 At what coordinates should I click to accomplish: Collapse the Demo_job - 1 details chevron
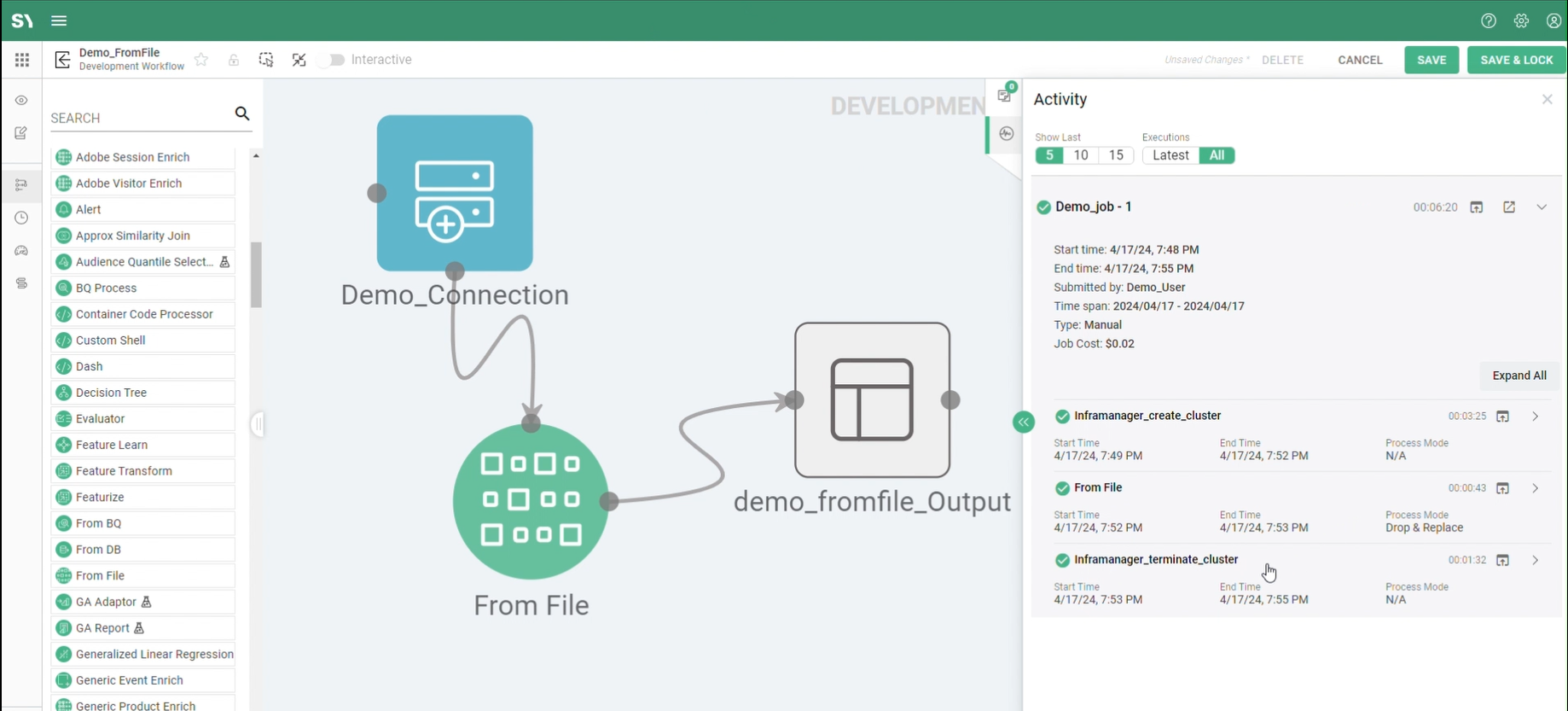pyautogui.click(x=1542, y=207)
